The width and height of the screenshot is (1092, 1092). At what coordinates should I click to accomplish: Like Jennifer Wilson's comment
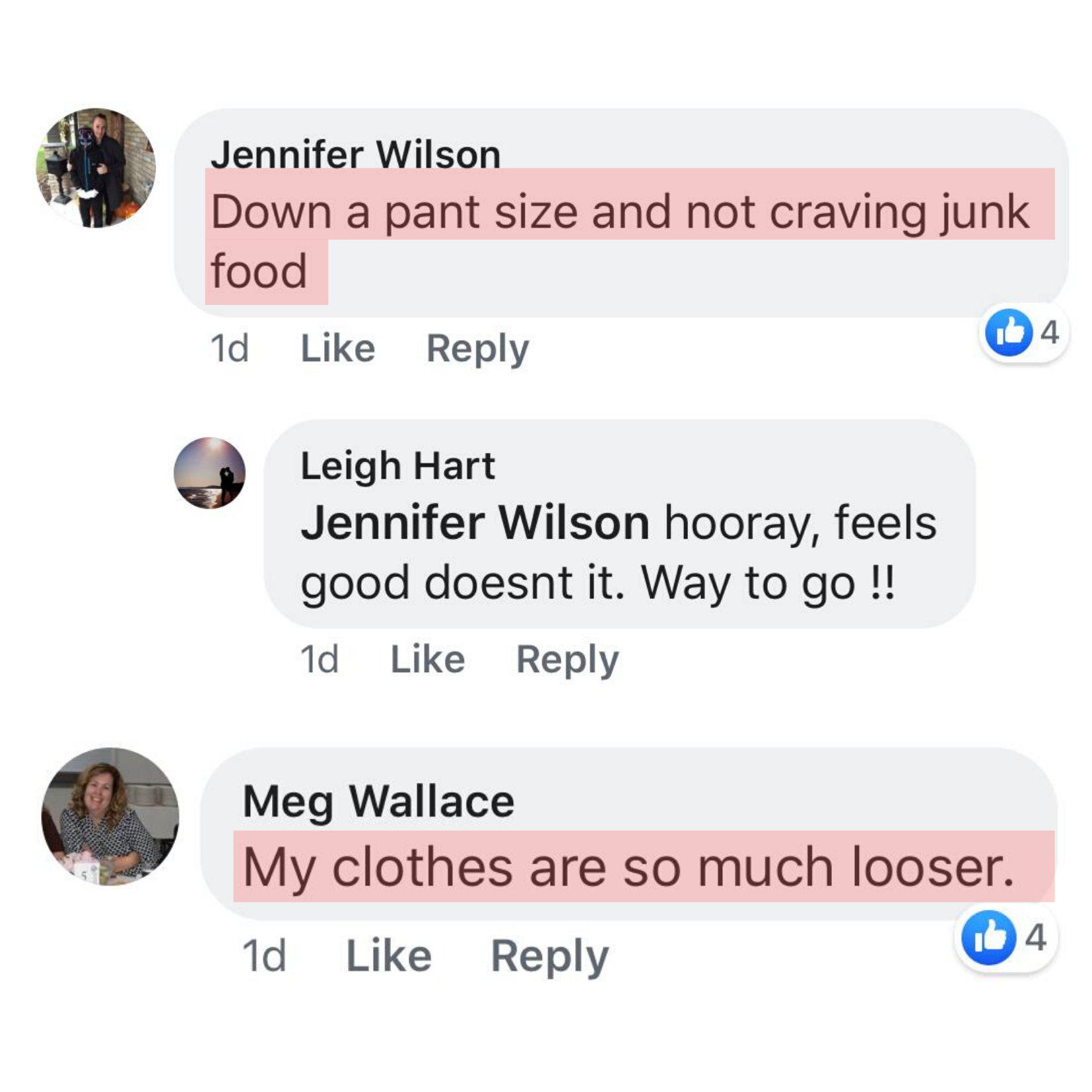(x=338, y=348)
